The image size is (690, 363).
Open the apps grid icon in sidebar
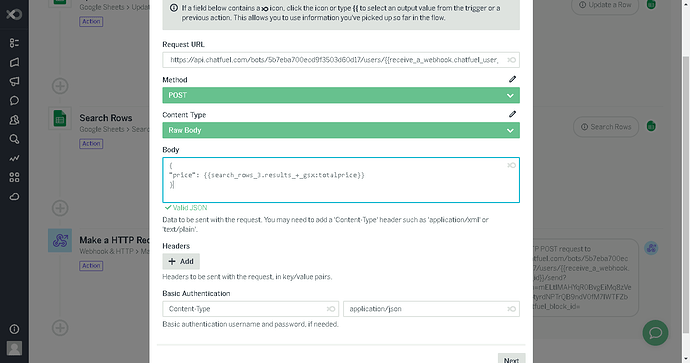click(14, 177)
